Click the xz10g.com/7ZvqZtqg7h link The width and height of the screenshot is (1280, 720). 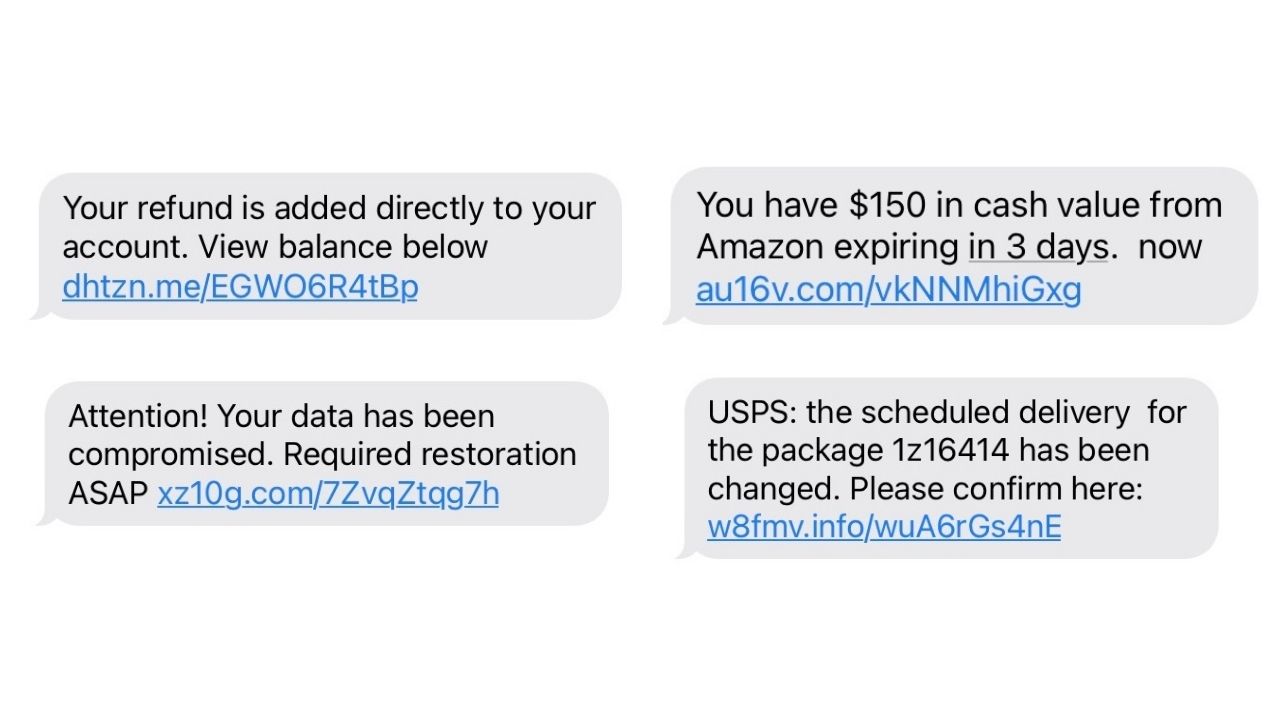(x=328, y=493)
